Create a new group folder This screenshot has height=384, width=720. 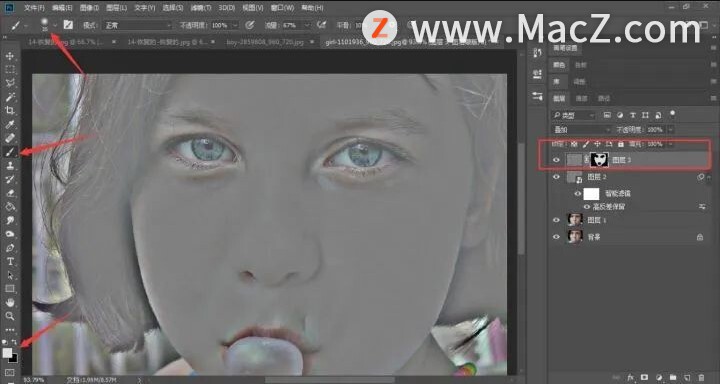tap(673, 376)
